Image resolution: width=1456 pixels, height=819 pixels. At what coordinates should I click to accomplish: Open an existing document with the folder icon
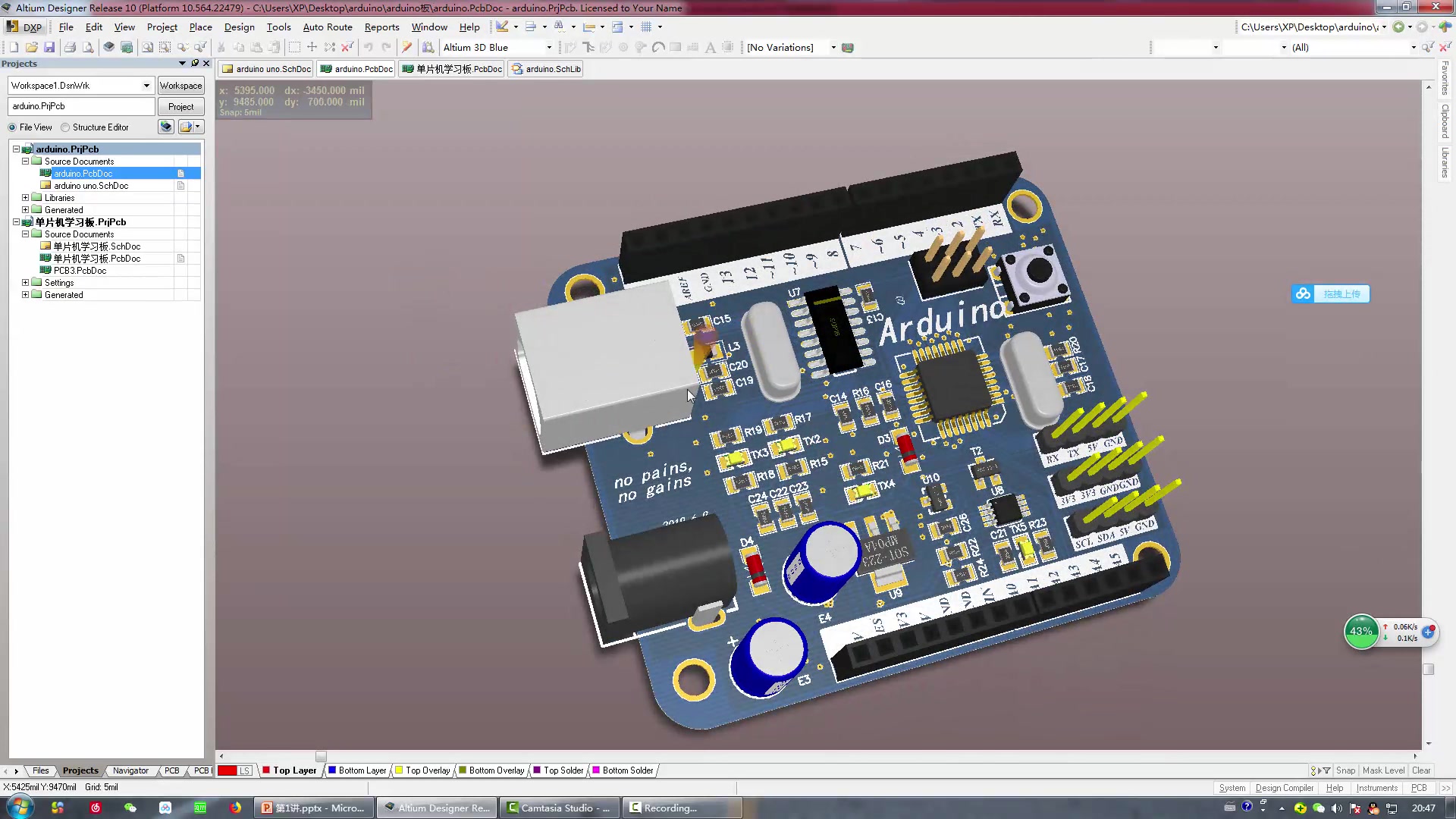(x=32, y=47)
